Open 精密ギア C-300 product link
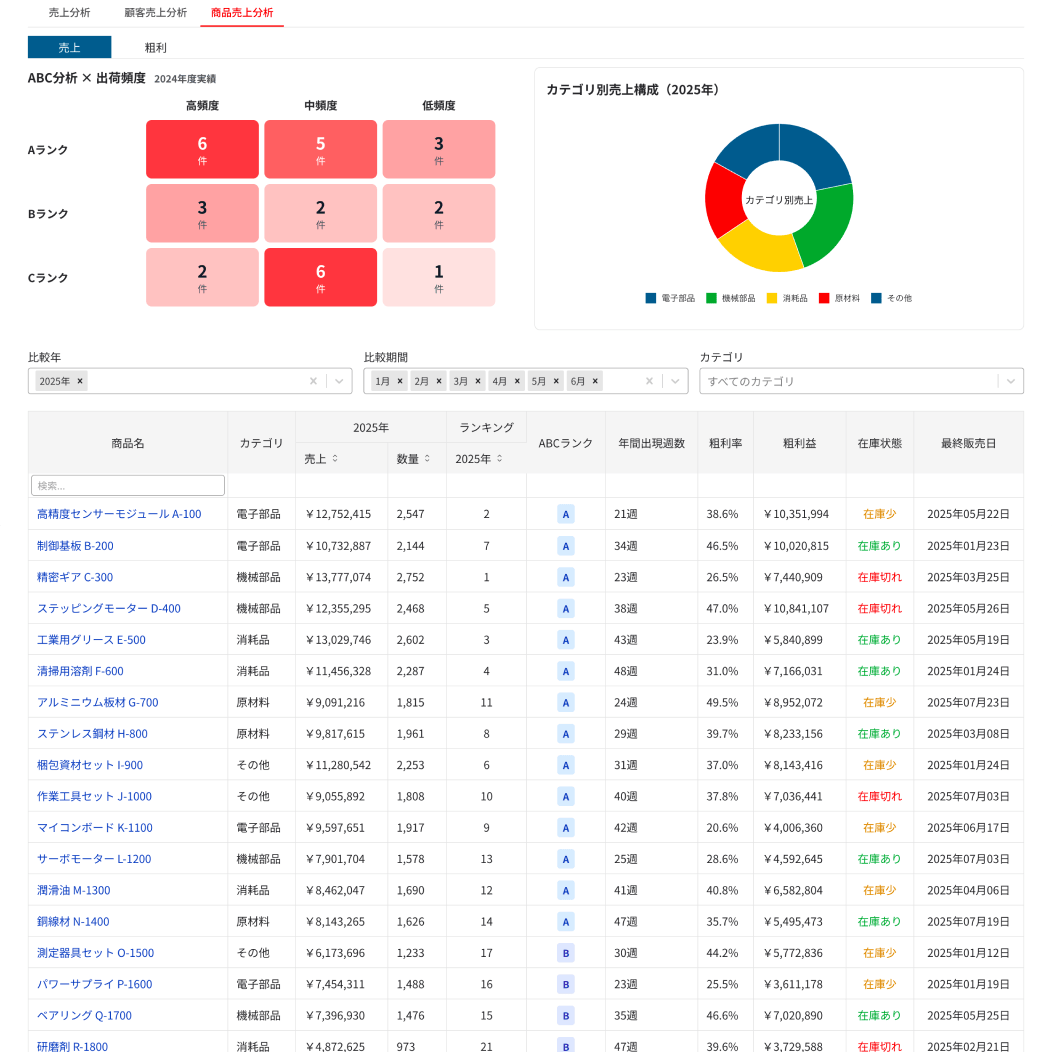This screenshot has width=1052, height=1052. [75, 577]
